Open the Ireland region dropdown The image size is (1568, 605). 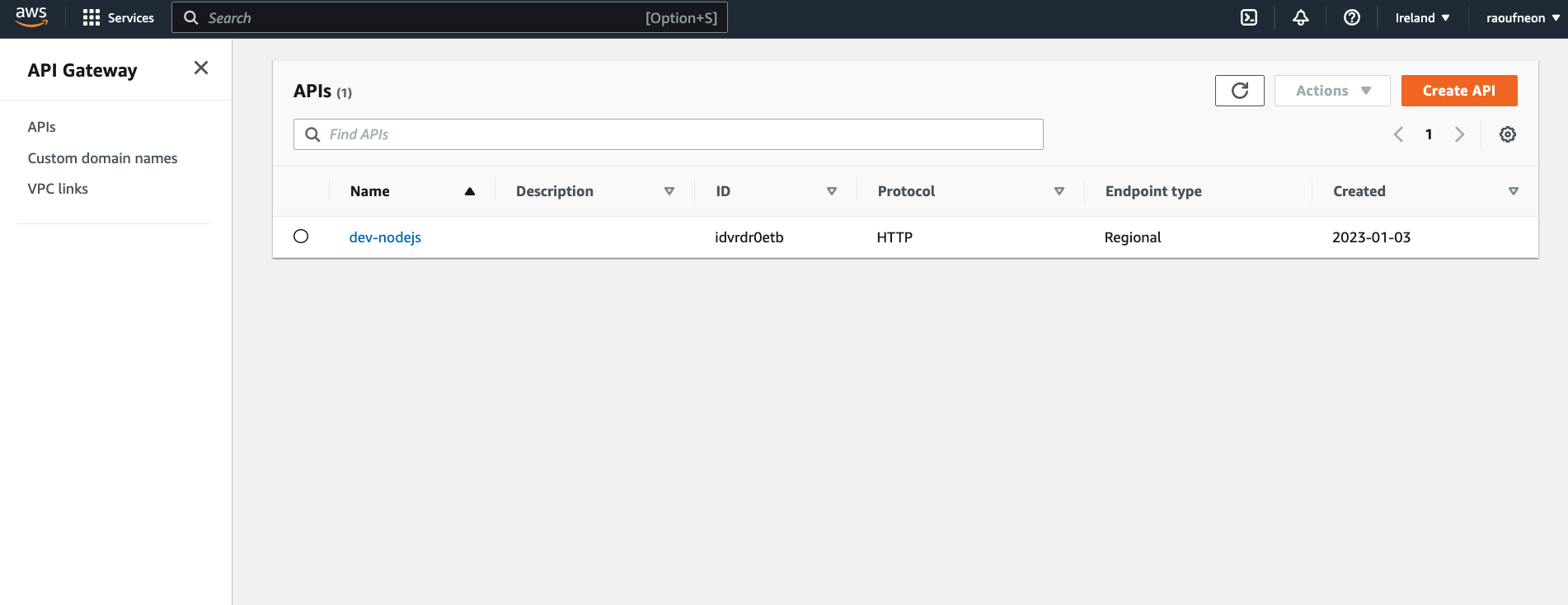click(1422, 18)
